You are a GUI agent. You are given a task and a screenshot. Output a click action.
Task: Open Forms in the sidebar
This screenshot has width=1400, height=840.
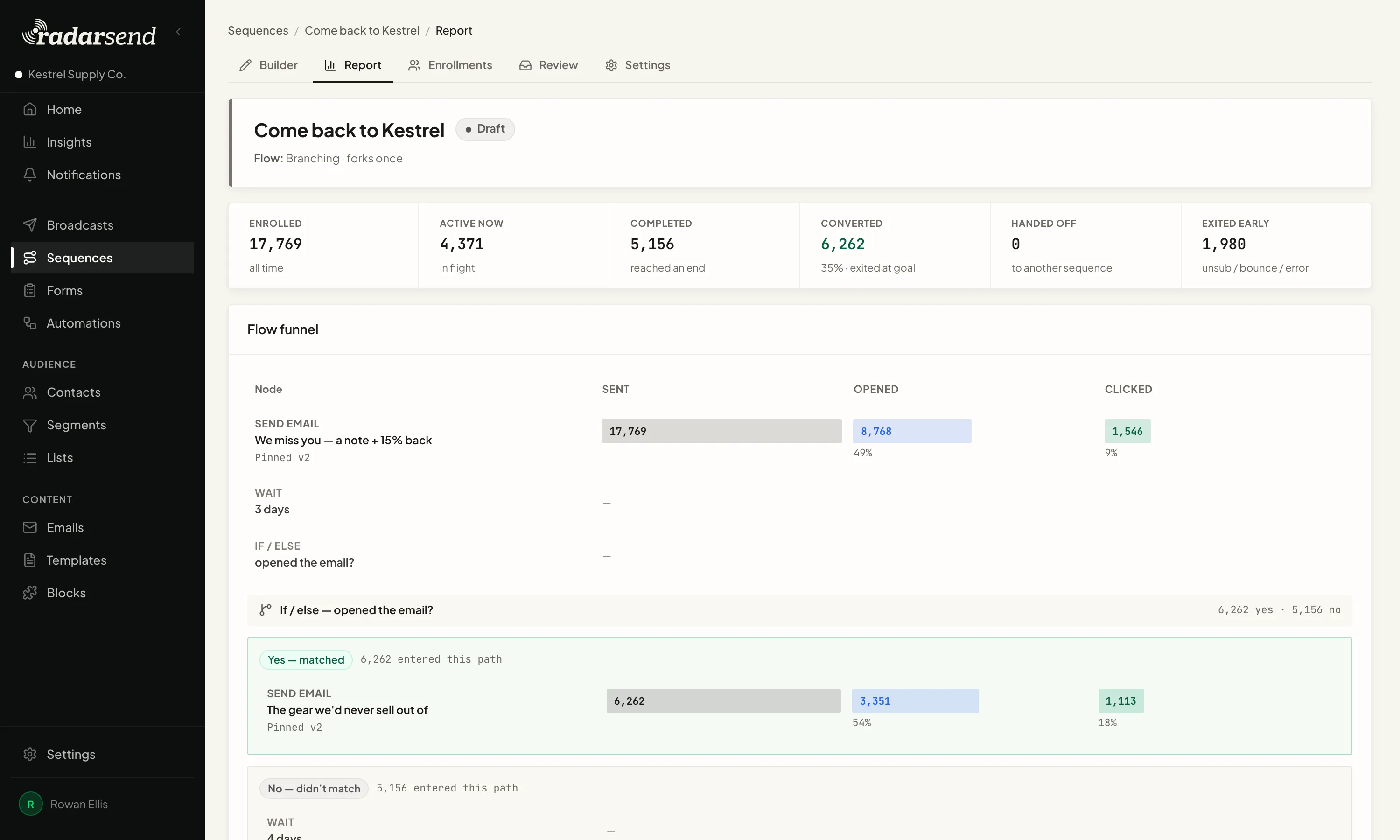(102, 290)
